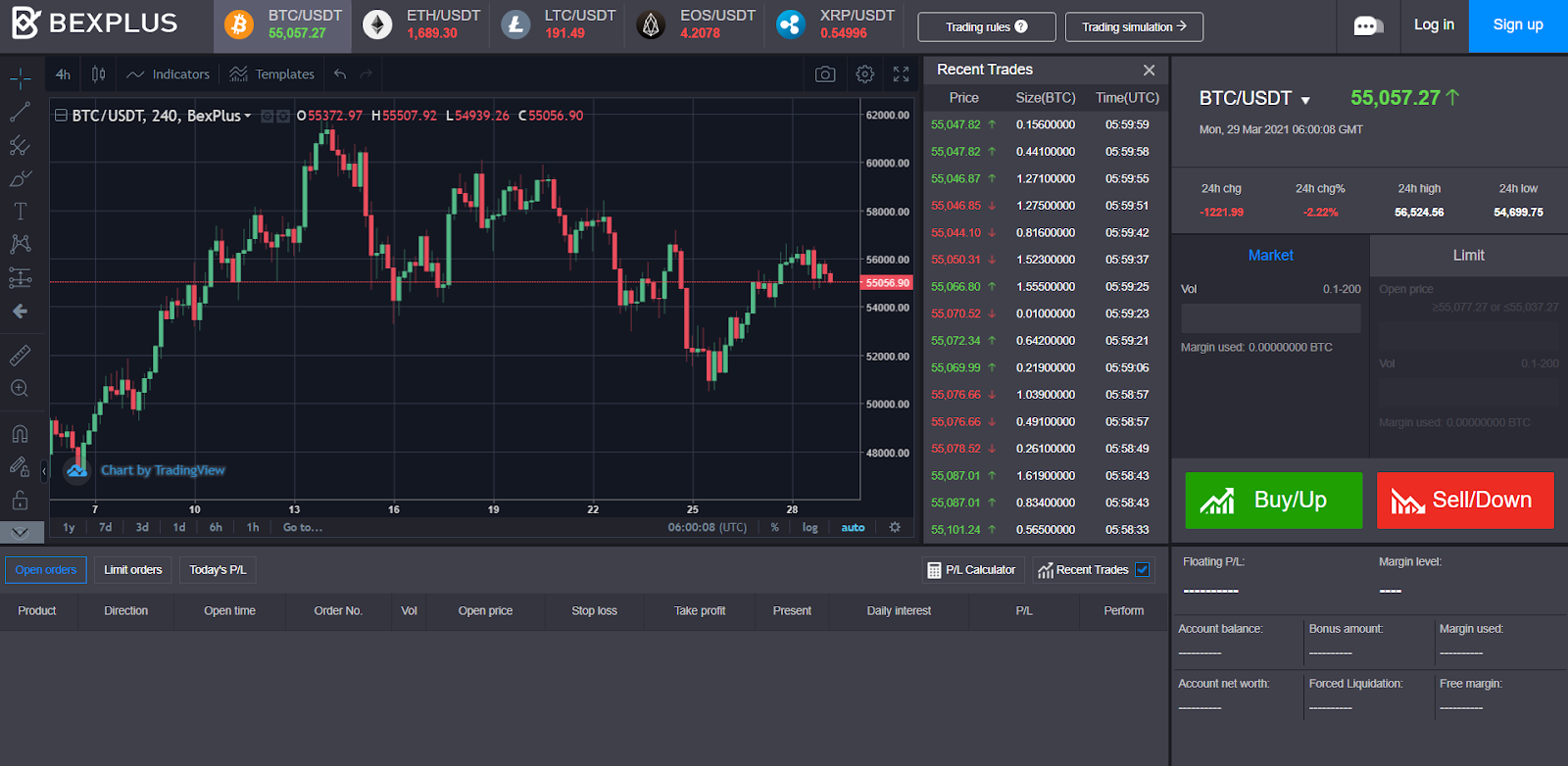Viewport: 1568px width, 766px height.
Task: Collapse the left drawing toolbar panel
Action: pos(44,471)
